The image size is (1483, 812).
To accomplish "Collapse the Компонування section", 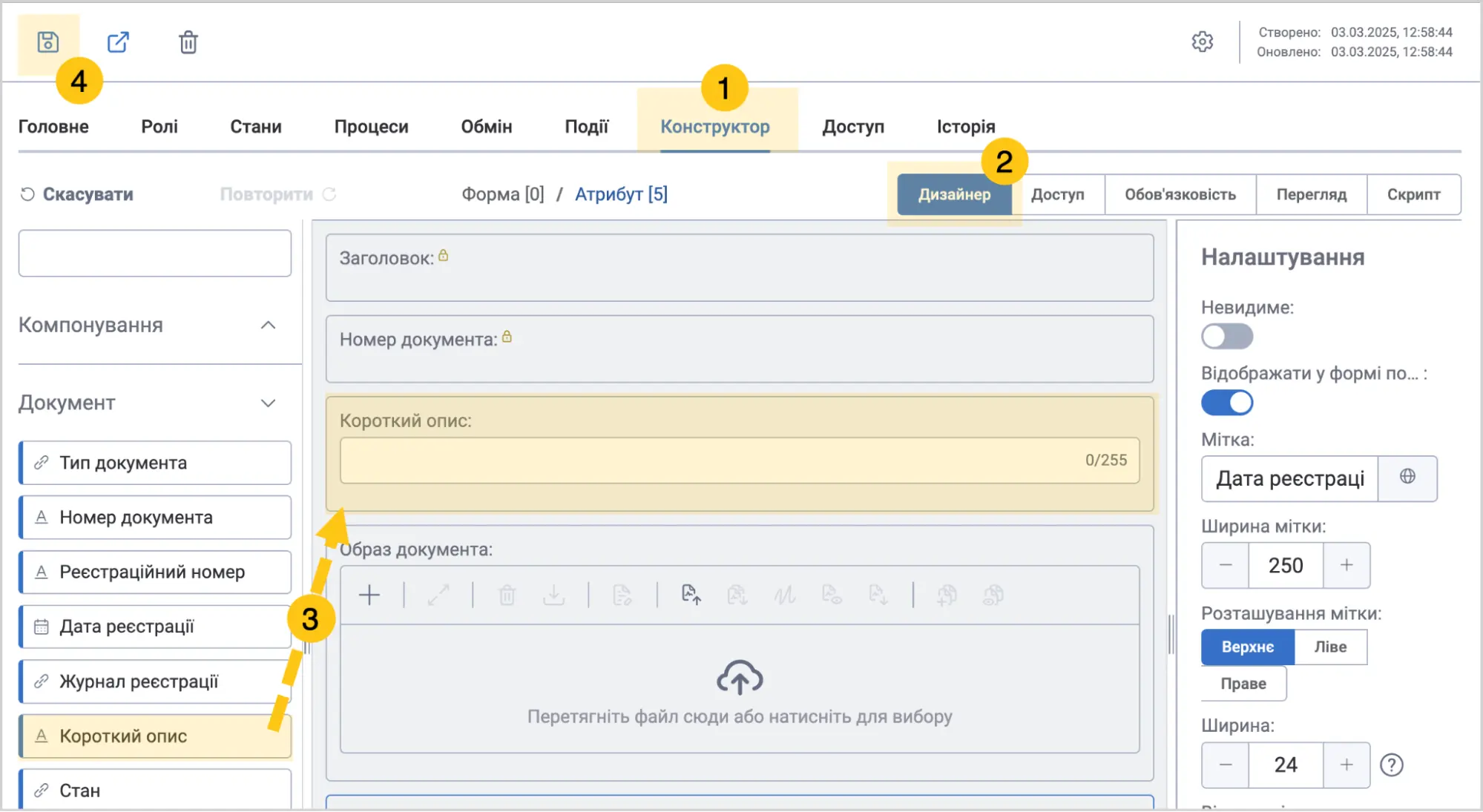I will point(269,326).
